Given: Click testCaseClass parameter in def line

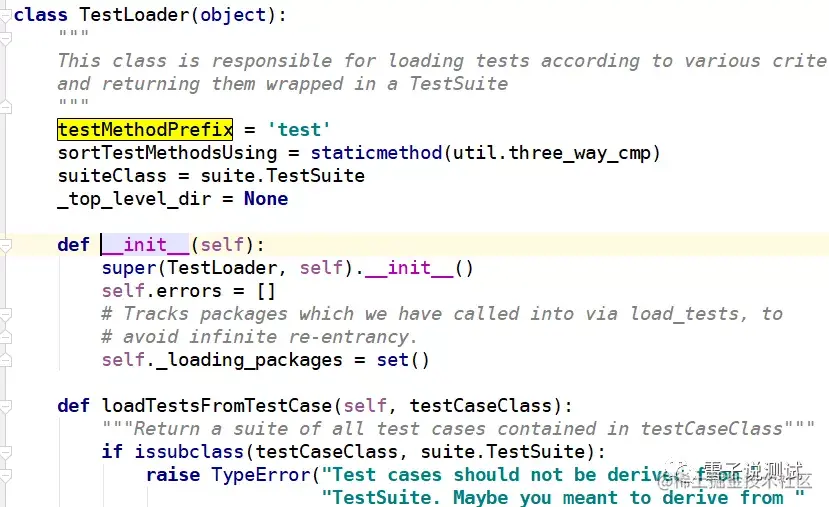Looking at the screenshot, I should pyautogui.click(x=481, y=405).
